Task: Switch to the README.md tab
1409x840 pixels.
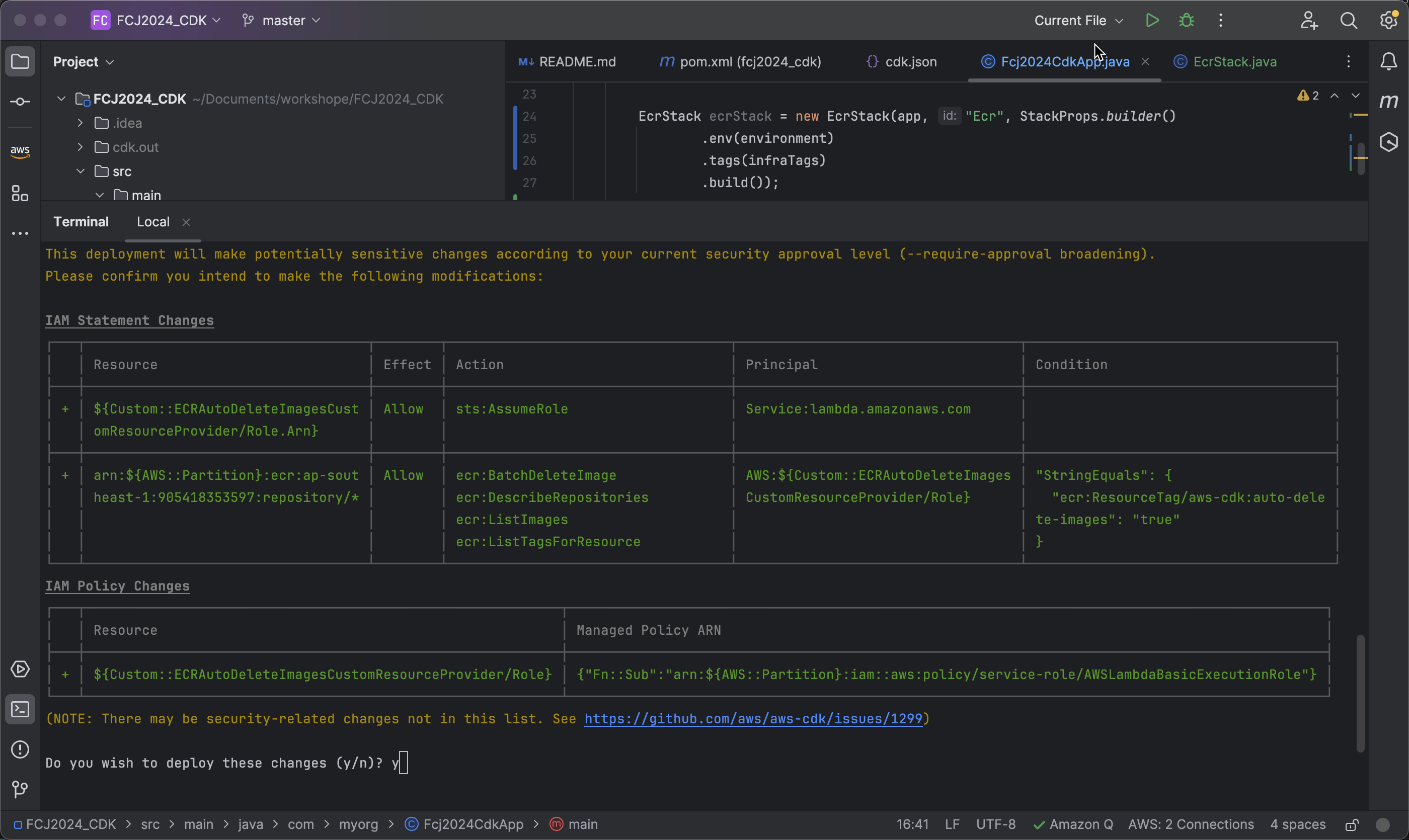Action: pyautogui.click(x=568, y=61)
